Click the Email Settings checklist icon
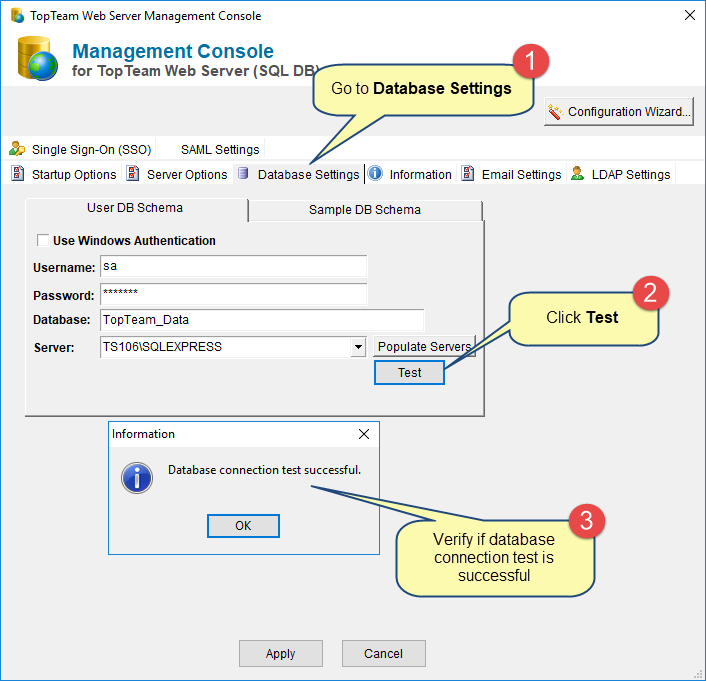The height and width of the screenshot is (681, 706). tap(468, 173)
